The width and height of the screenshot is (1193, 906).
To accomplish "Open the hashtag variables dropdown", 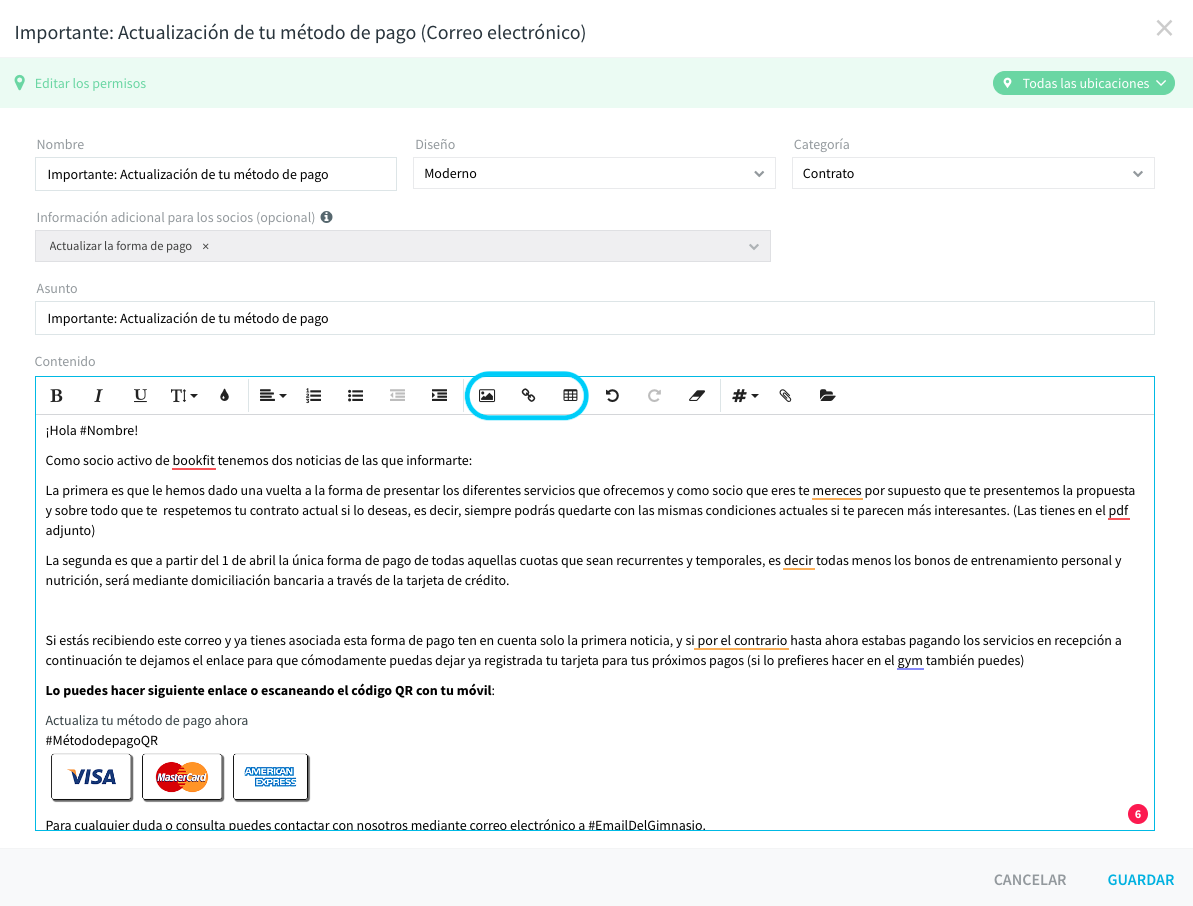I will click(x=745, y=396).
